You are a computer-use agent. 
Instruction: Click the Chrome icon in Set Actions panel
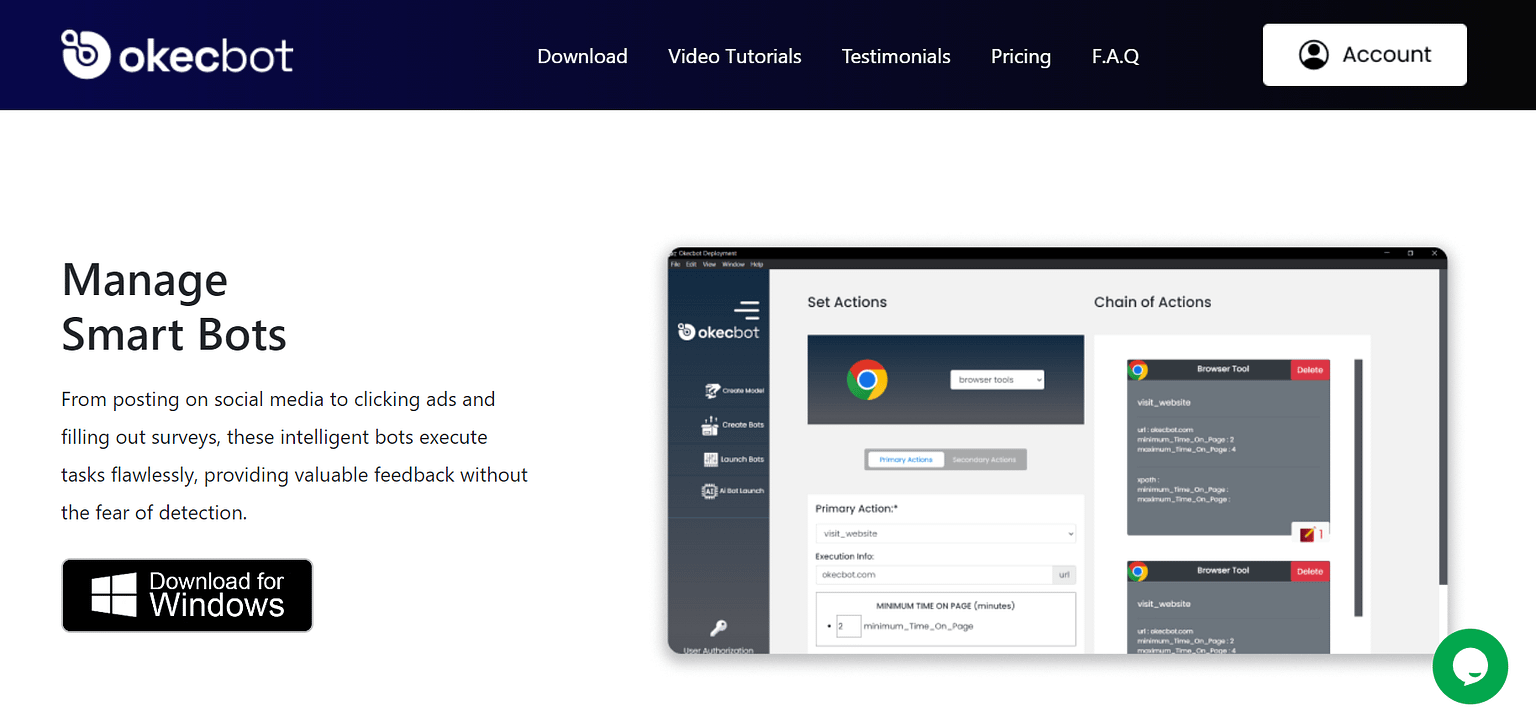(x=869, y=380)
